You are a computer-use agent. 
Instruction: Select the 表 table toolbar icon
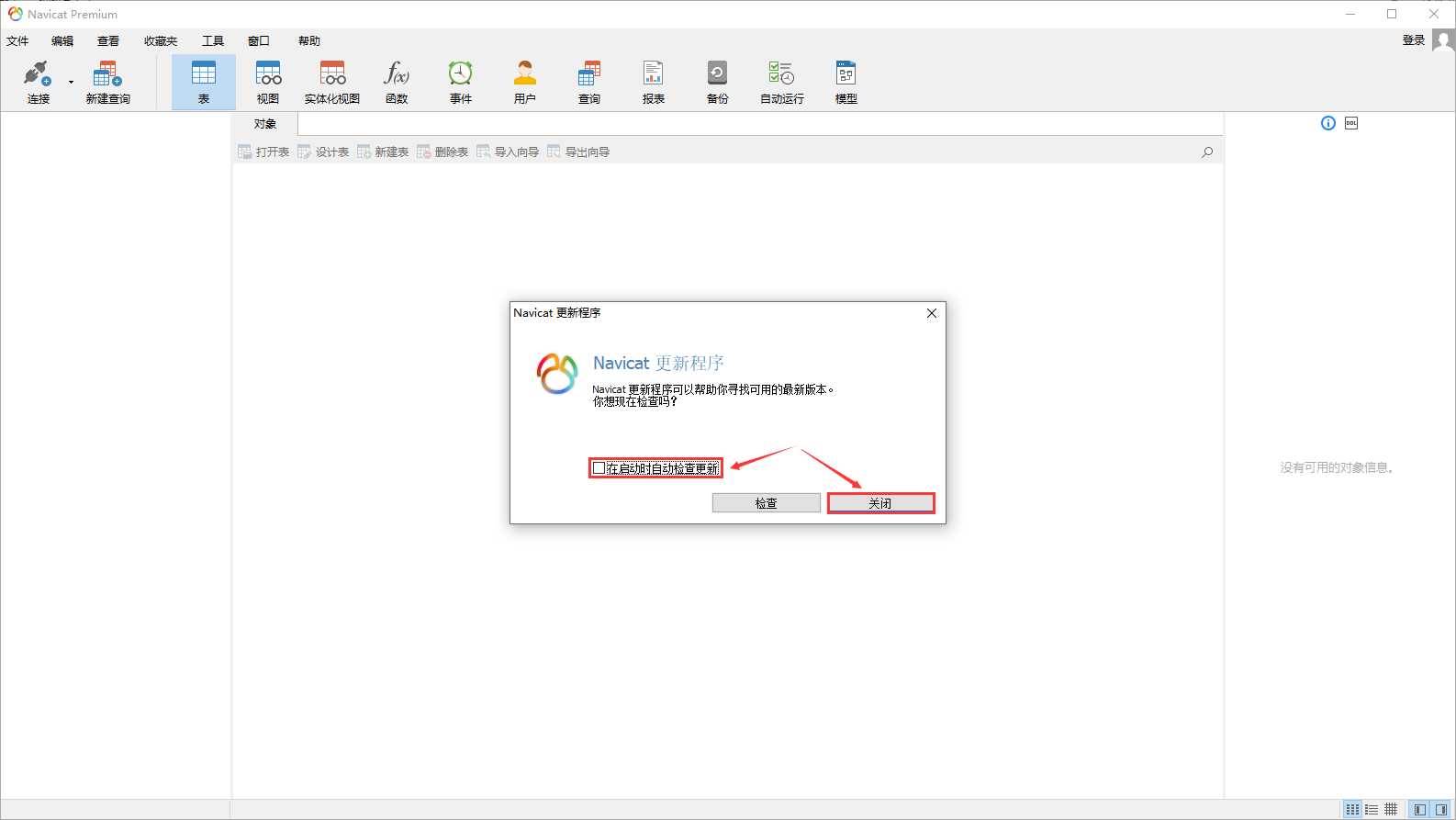[x=204, y=82]
